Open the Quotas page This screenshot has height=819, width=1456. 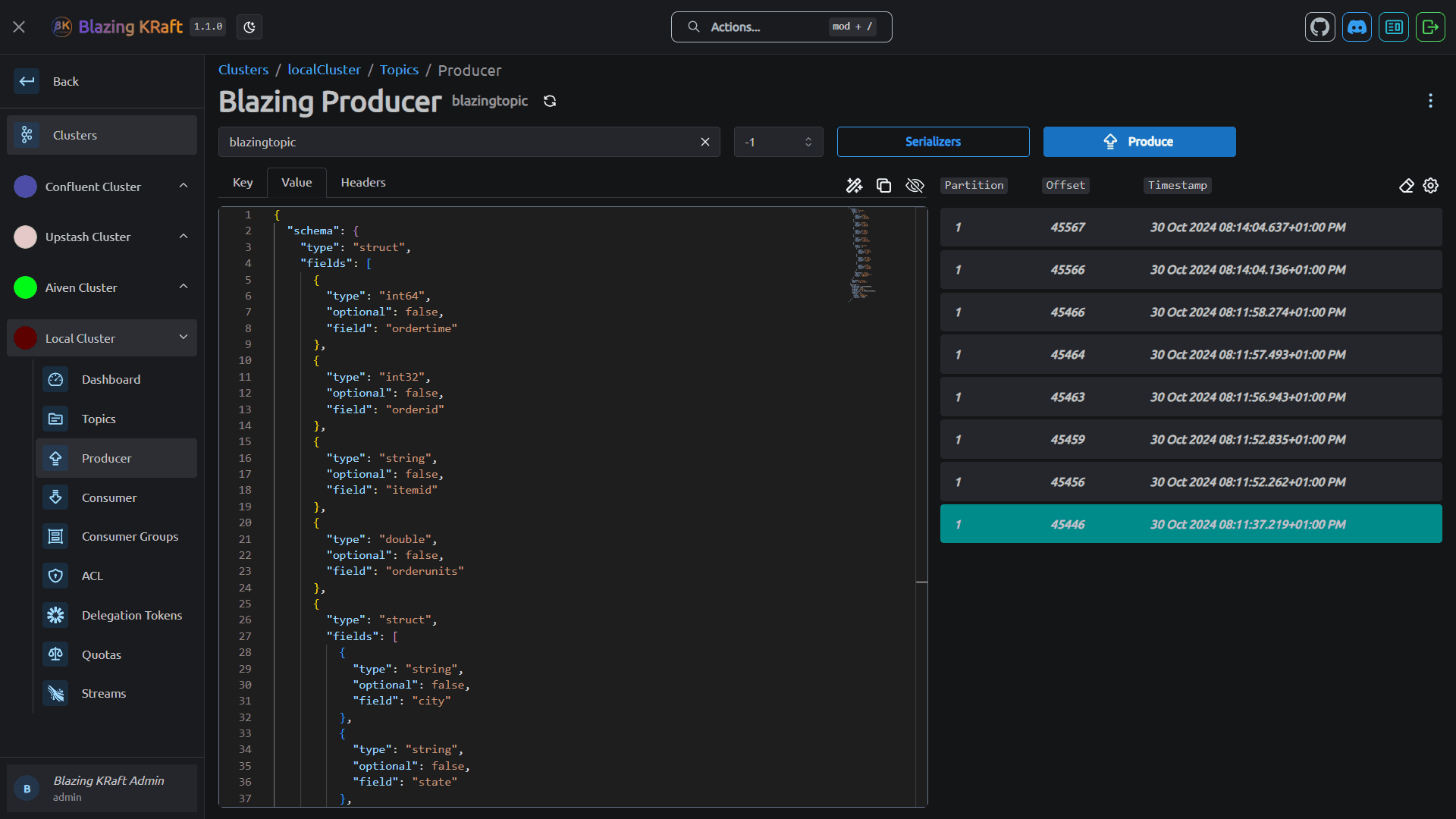(116, 654)
